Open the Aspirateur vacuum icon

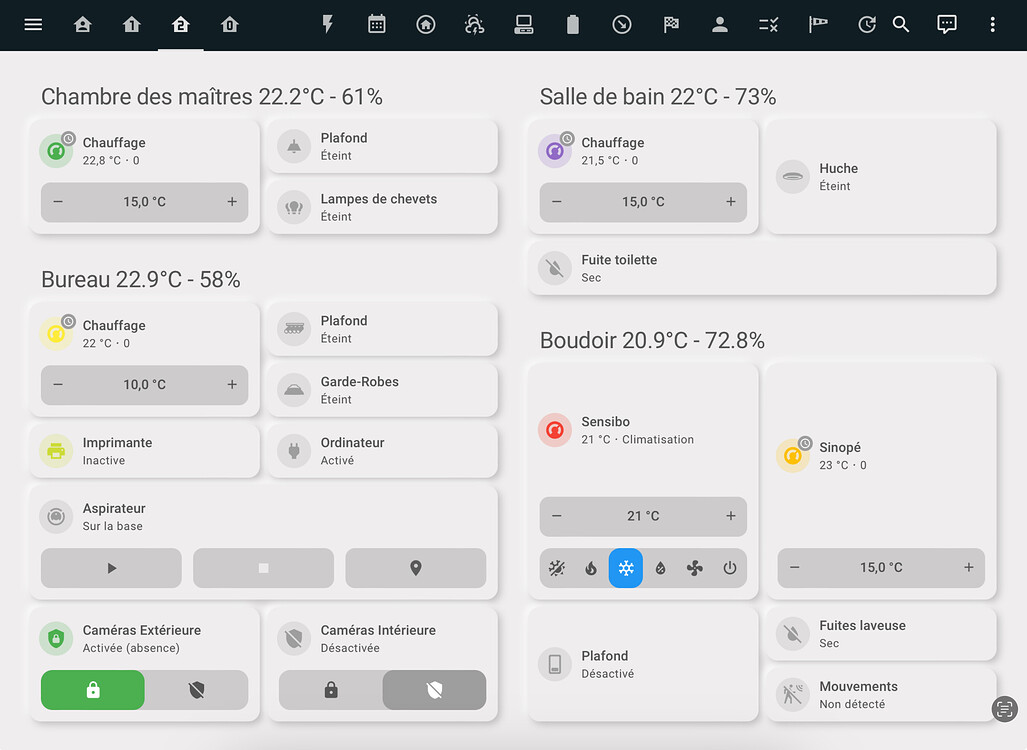point(56,517)
